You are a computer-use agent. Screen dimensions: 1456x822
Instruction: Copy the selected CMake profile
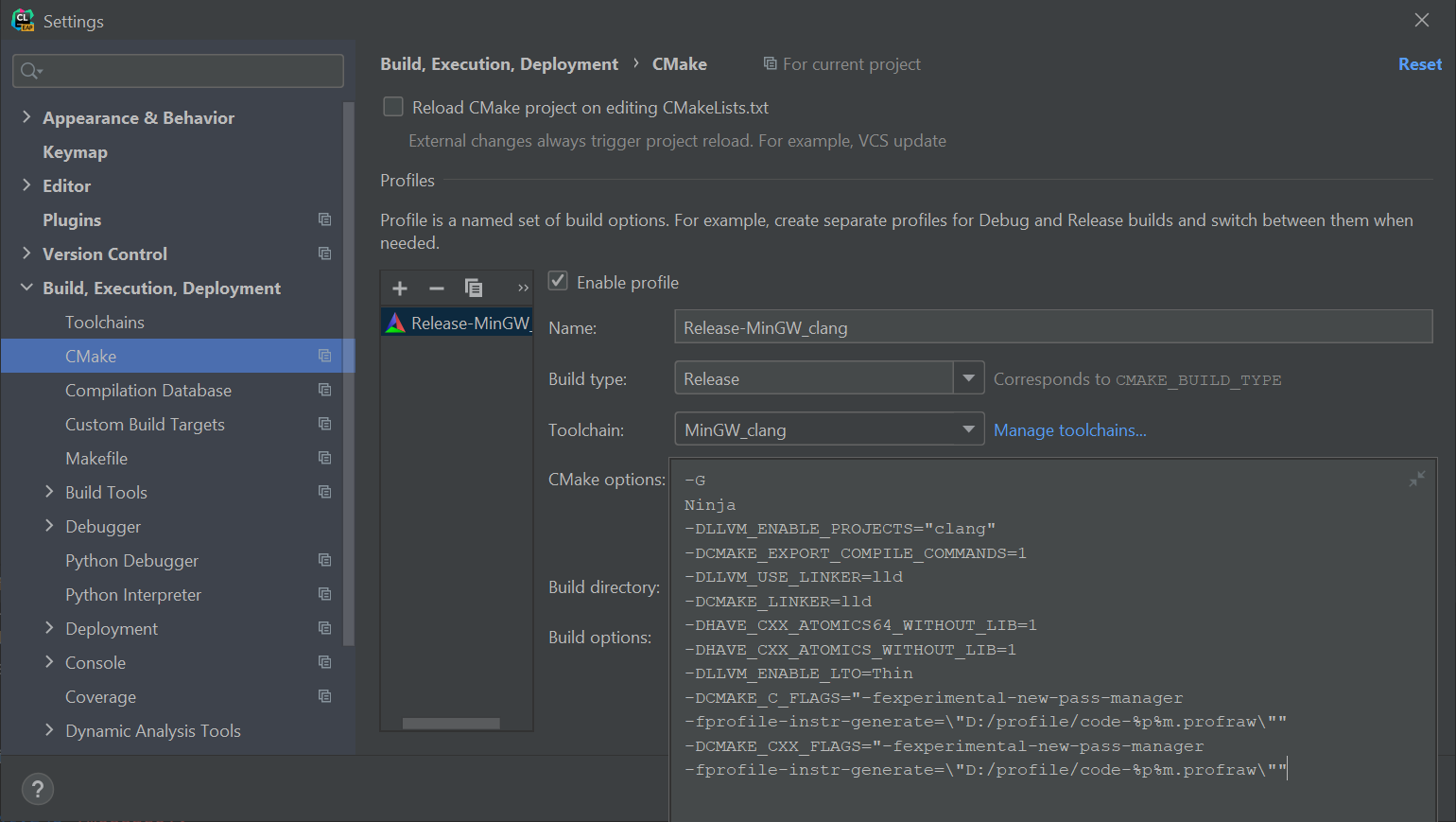pos(474,288)
